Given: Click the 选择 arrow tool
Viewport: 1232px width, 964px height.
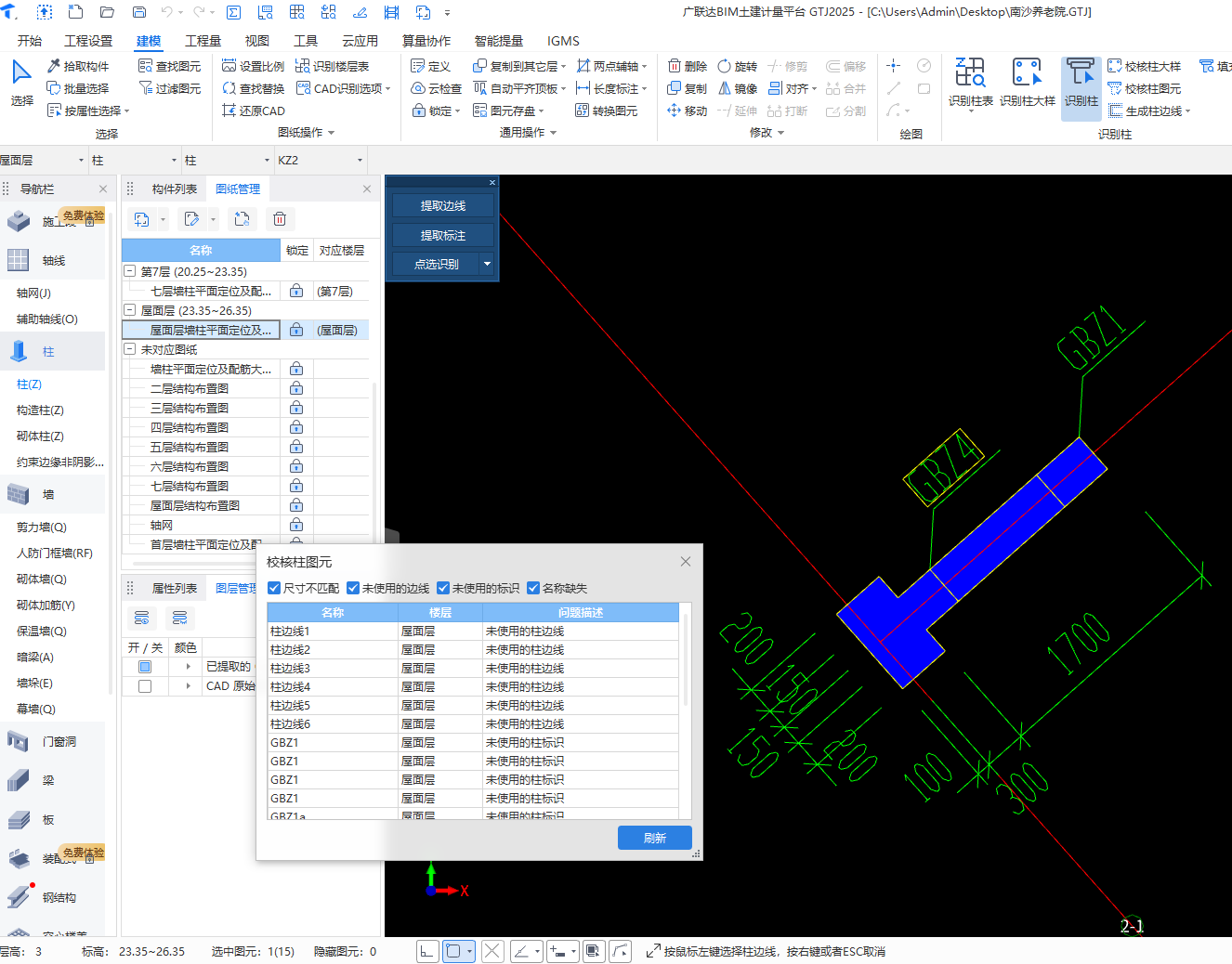Looking at the screenshot, I should click(21, 83).
